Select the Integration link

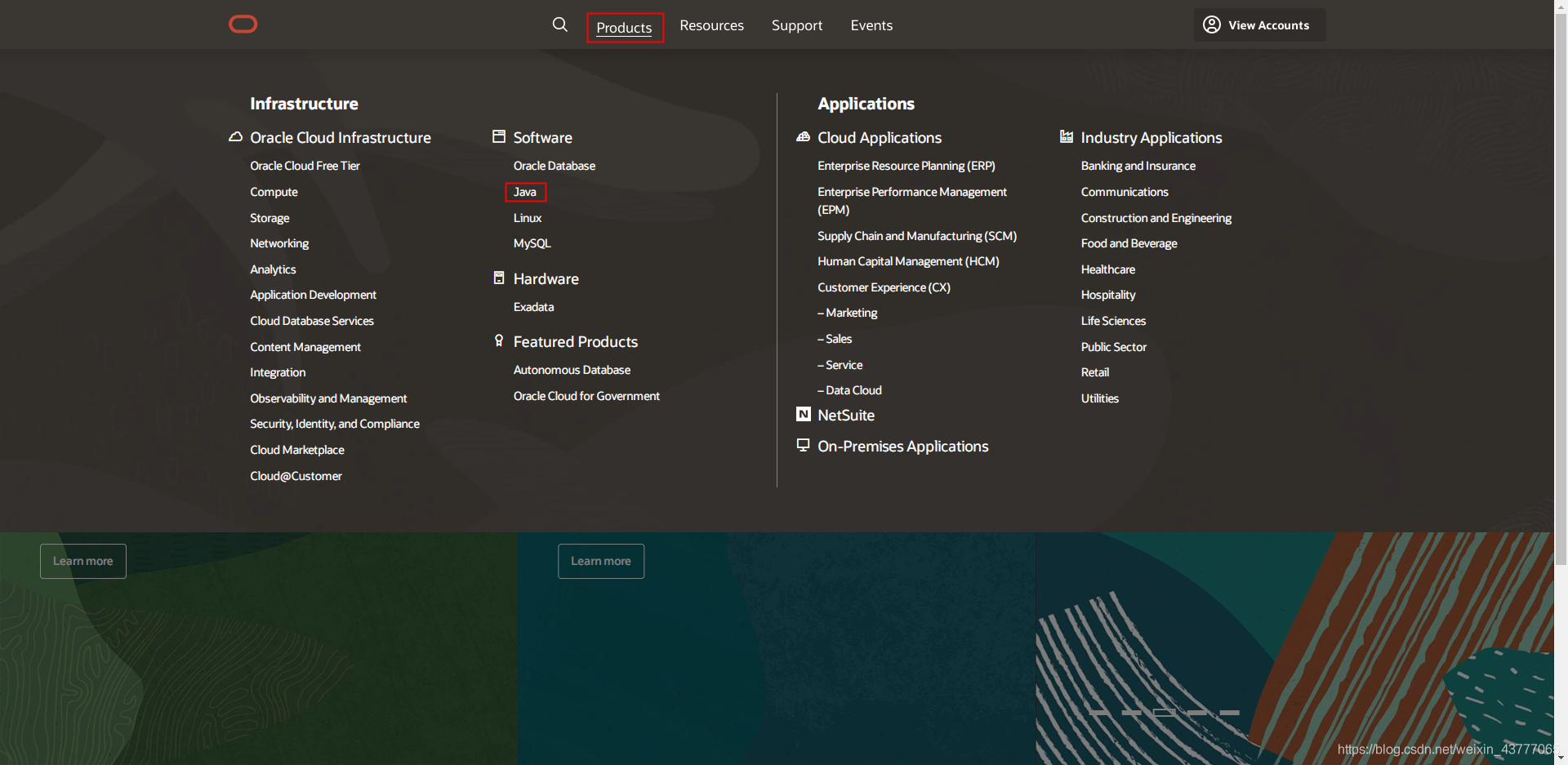278,372
